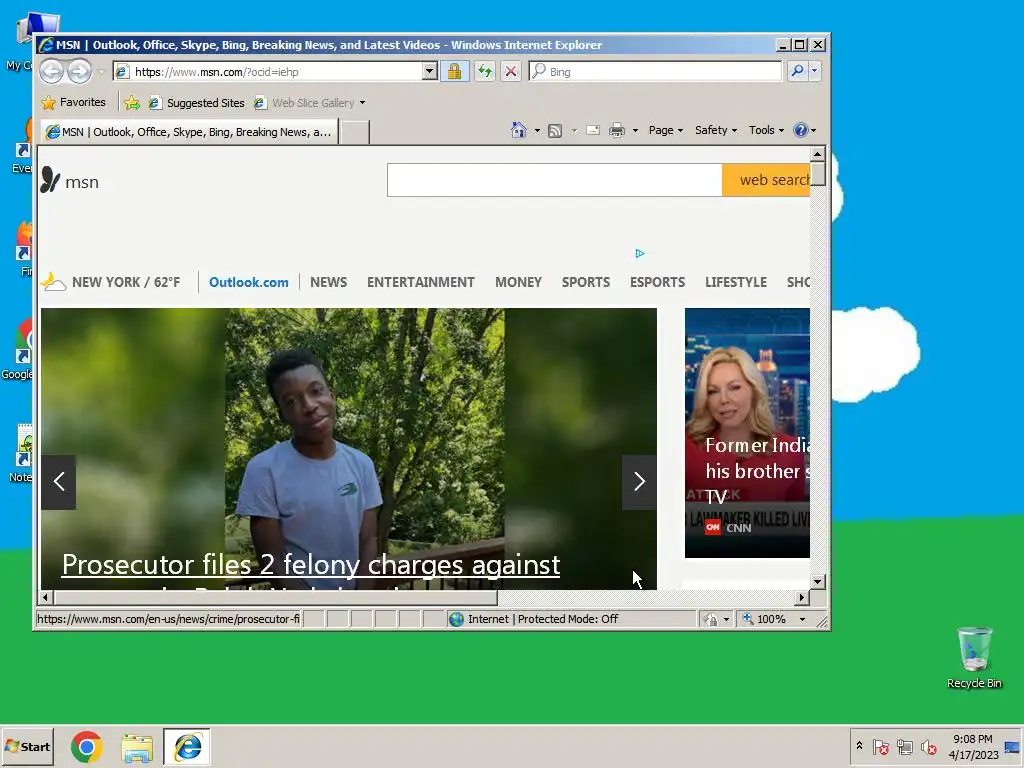Expand the Print dropdown arrow

[x=635, y=131]
